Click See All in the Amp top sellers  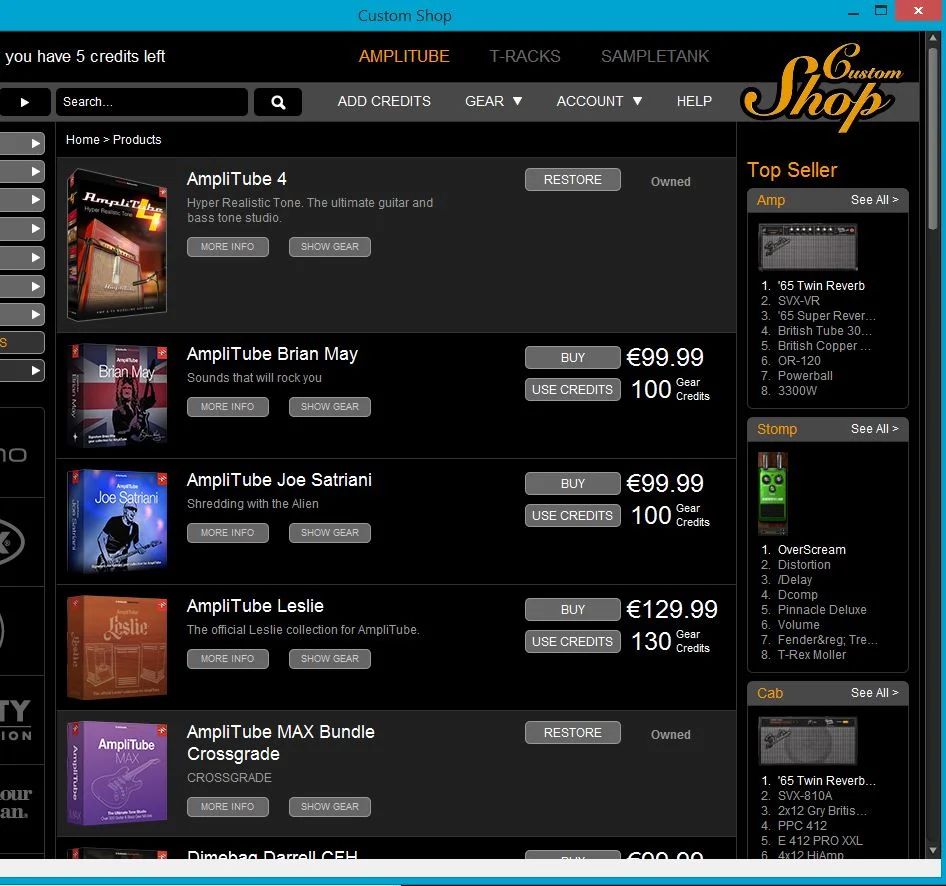(874, 200)
